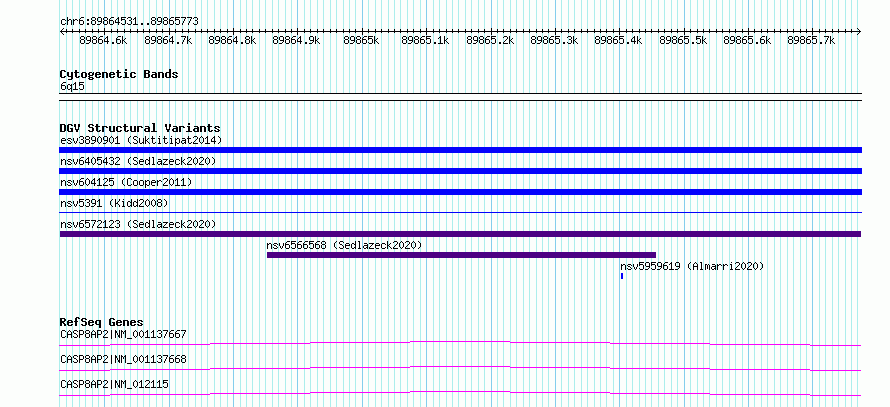Select the nsv6572123 purple variant bar
The image size is (890, 407).
click(x=460, y=234)
